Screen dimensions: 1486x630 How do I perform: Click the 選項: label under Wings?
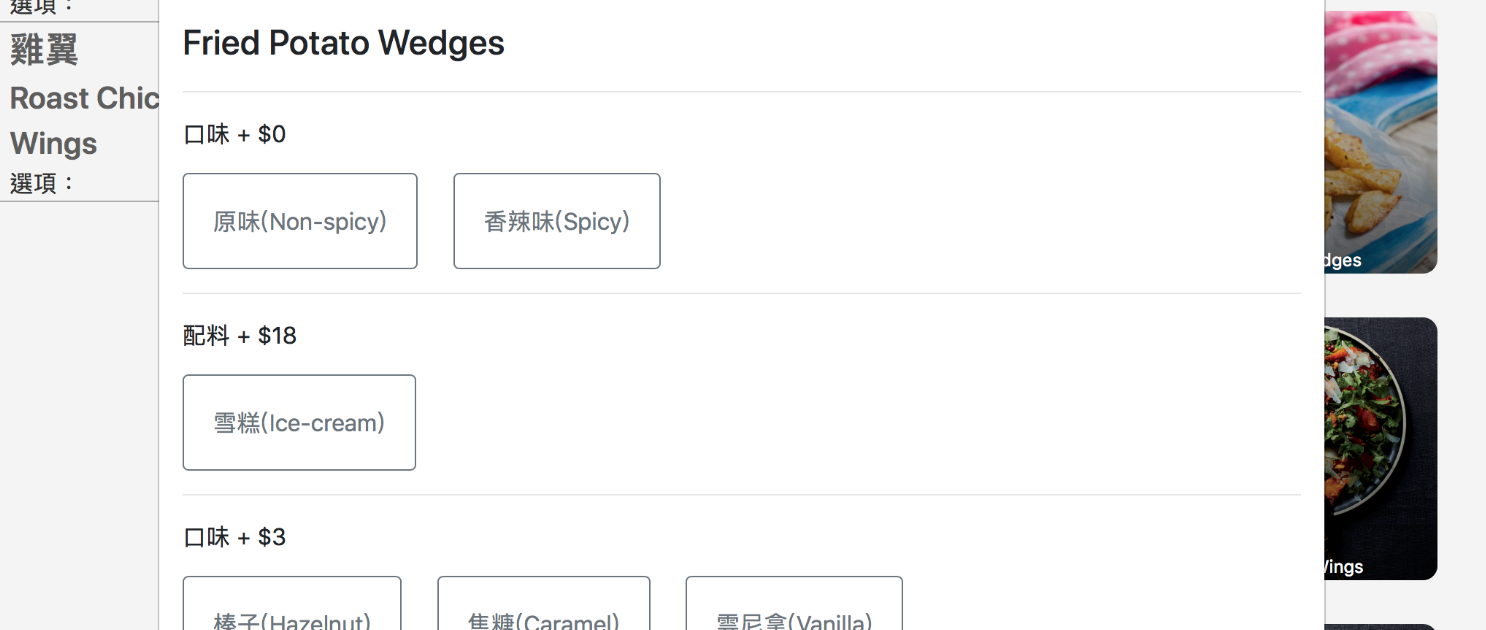(x=43, y=183)
